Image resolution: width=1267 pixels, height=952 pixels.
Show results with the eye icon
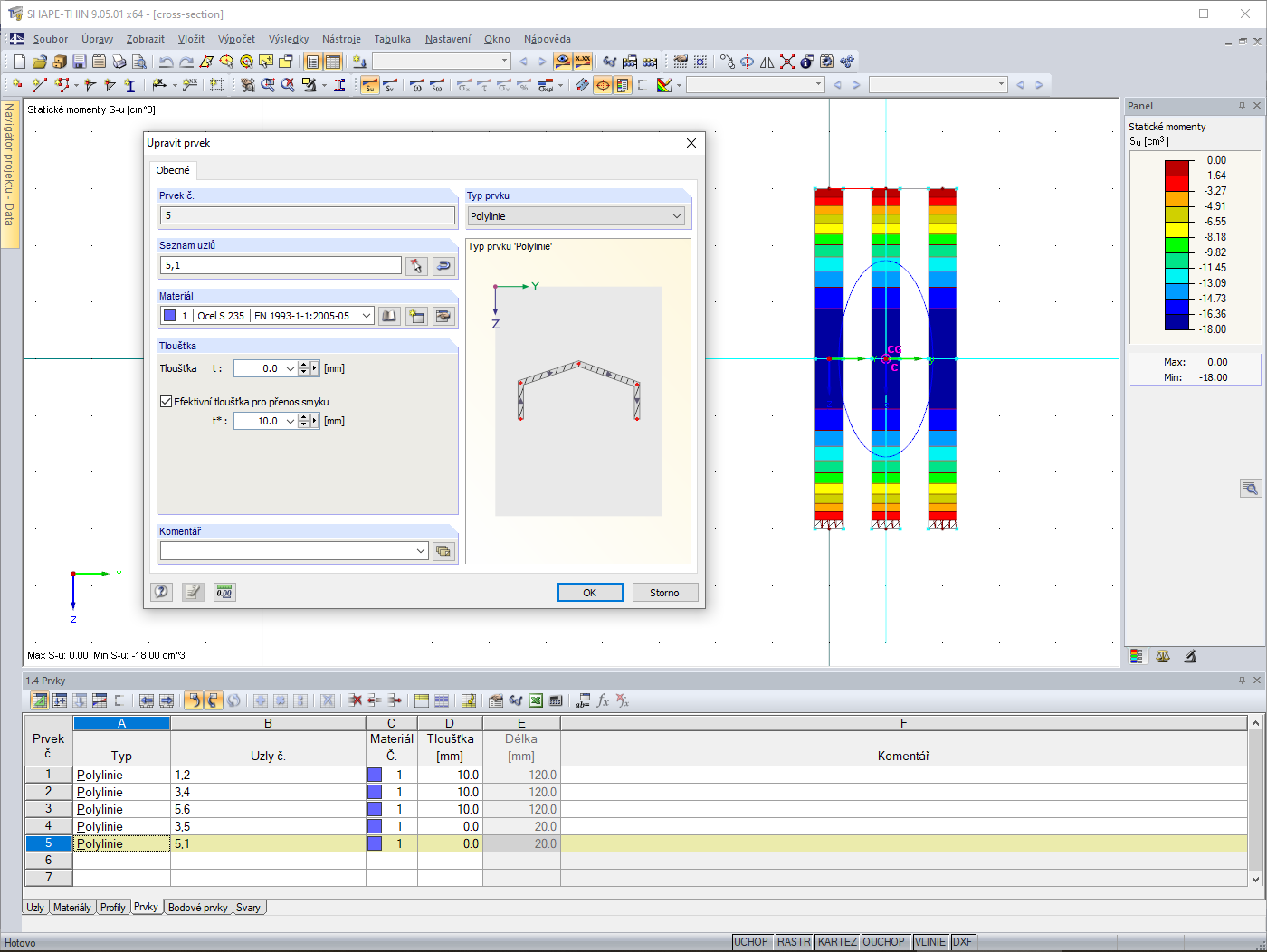tap(563, 62)
